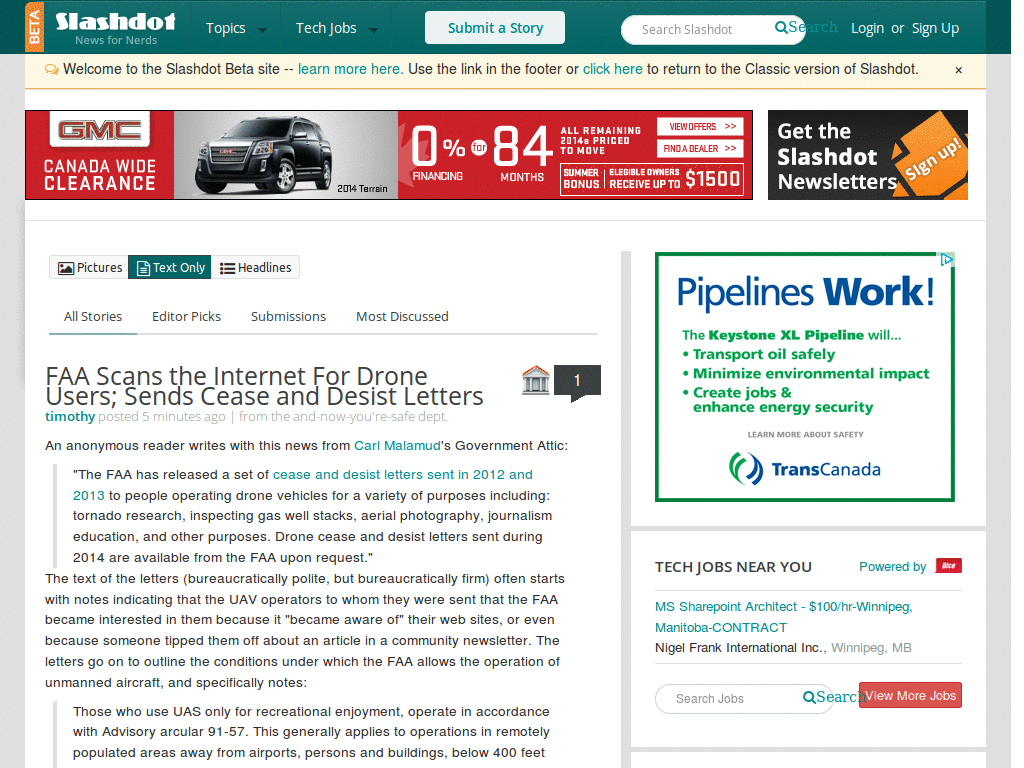This screenshot has height=768, width=1024.
Task: Click the Submit a Story button
Action: [494, 29]
